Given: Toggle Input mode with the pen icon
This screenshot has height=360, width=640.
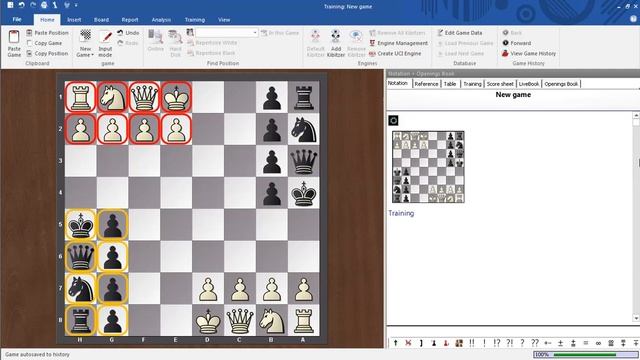Looking at the screenshot, I should tap(105, 37).
